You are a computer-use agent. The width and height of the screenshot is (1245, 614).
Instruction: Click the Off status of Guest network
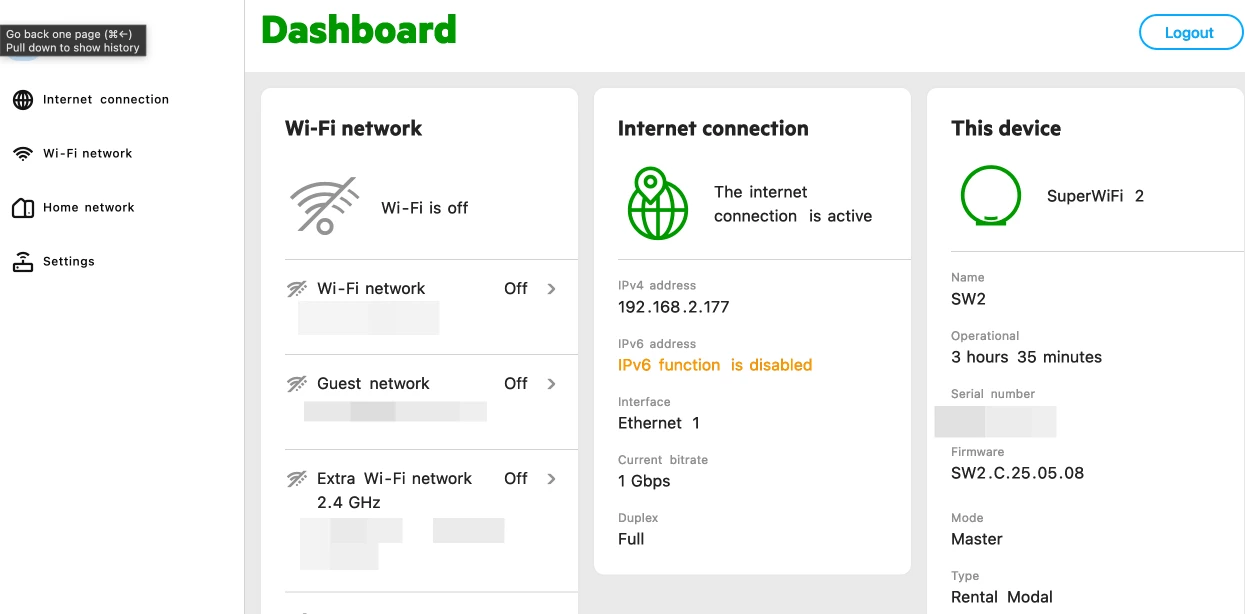[x=515, y=384]
